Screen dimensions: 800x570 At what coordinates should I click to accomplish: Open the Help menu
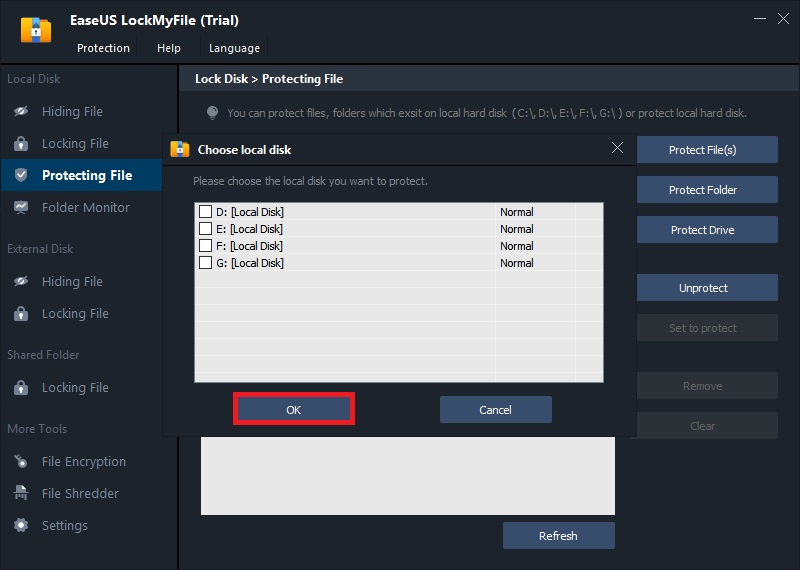click(169, 48)
